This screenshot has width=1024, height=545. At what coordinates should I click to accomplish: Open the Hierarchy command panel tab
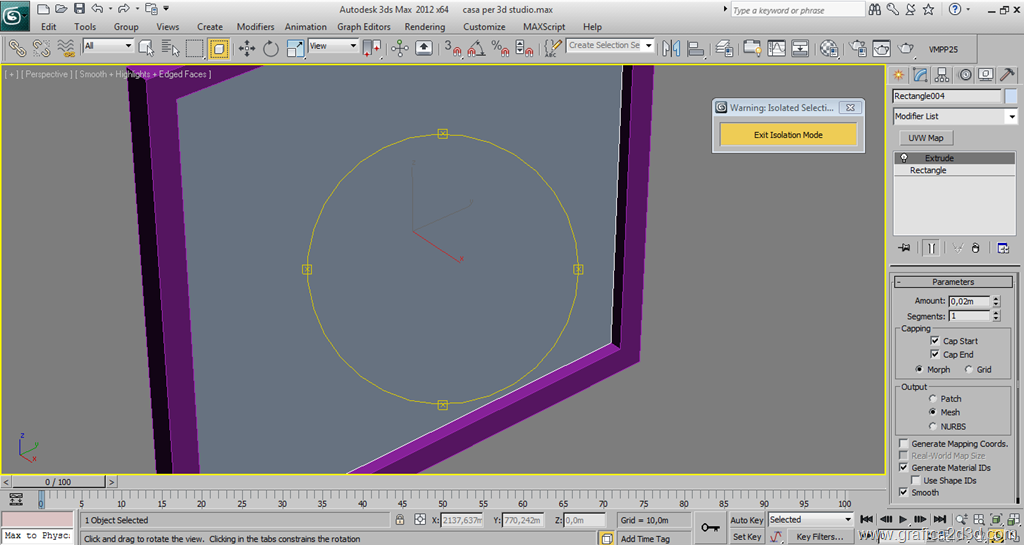point(943,75)
